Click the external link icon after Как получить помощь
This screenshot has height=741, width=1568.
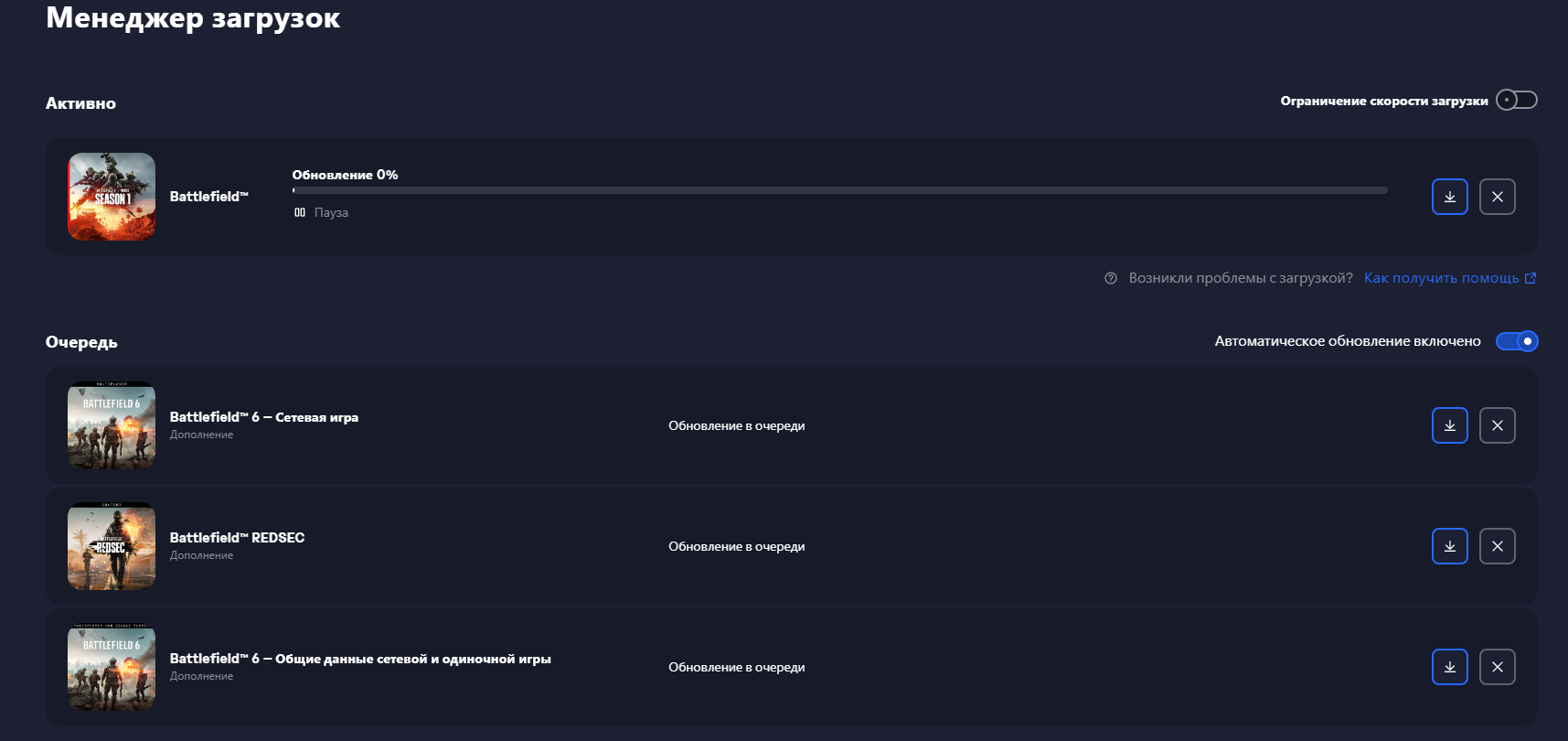point(1531,278)
